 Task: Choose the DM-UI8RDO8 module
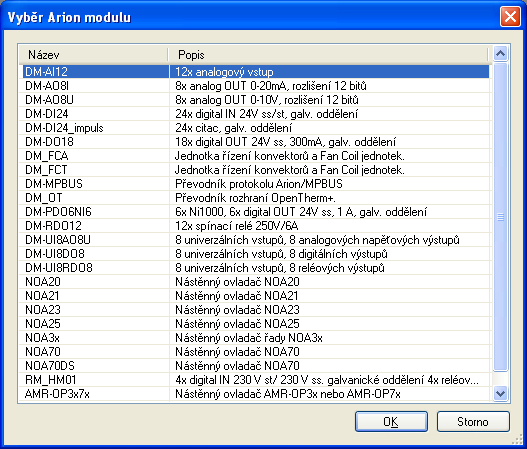click(x=255, y=268)
